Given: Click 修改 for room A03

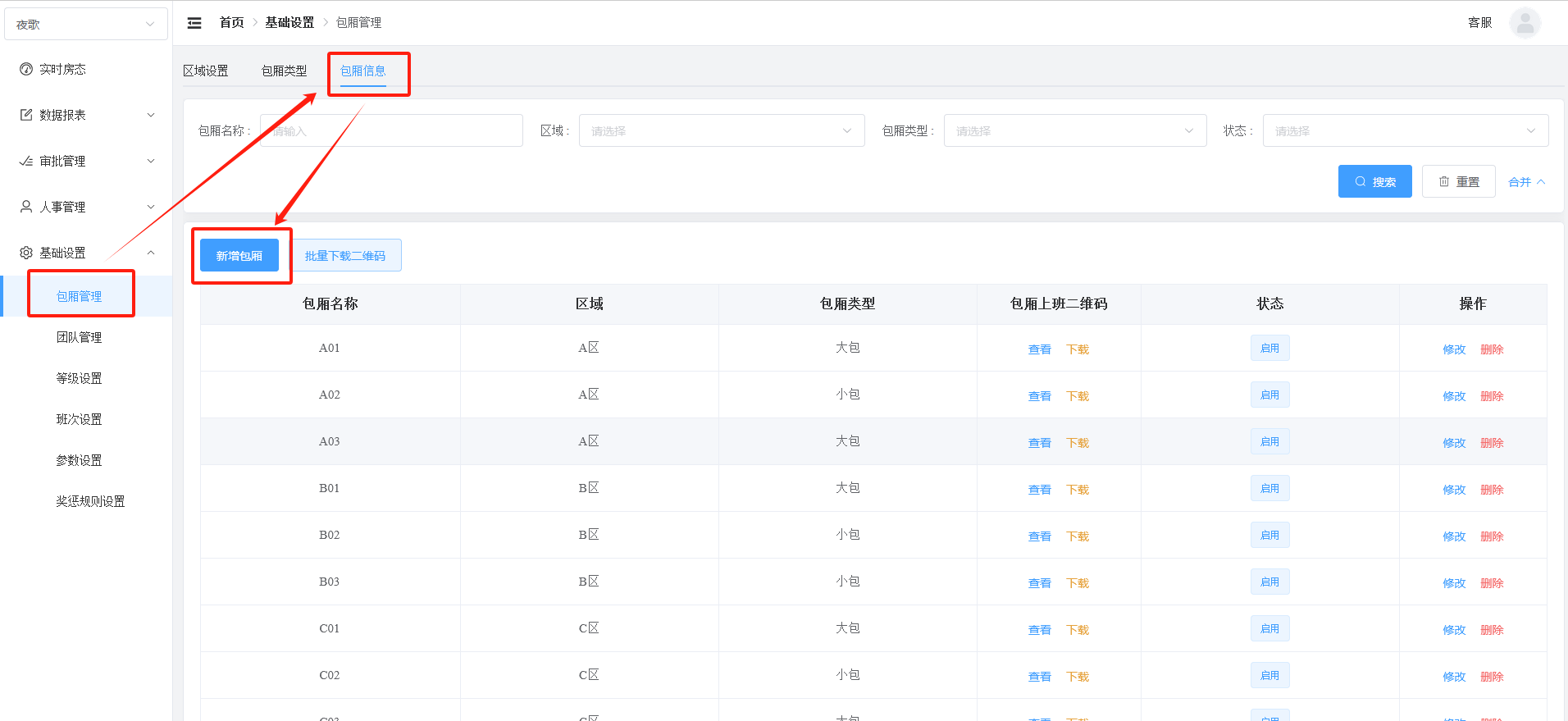Looking at the screenshot, I should coord(1454,443).
